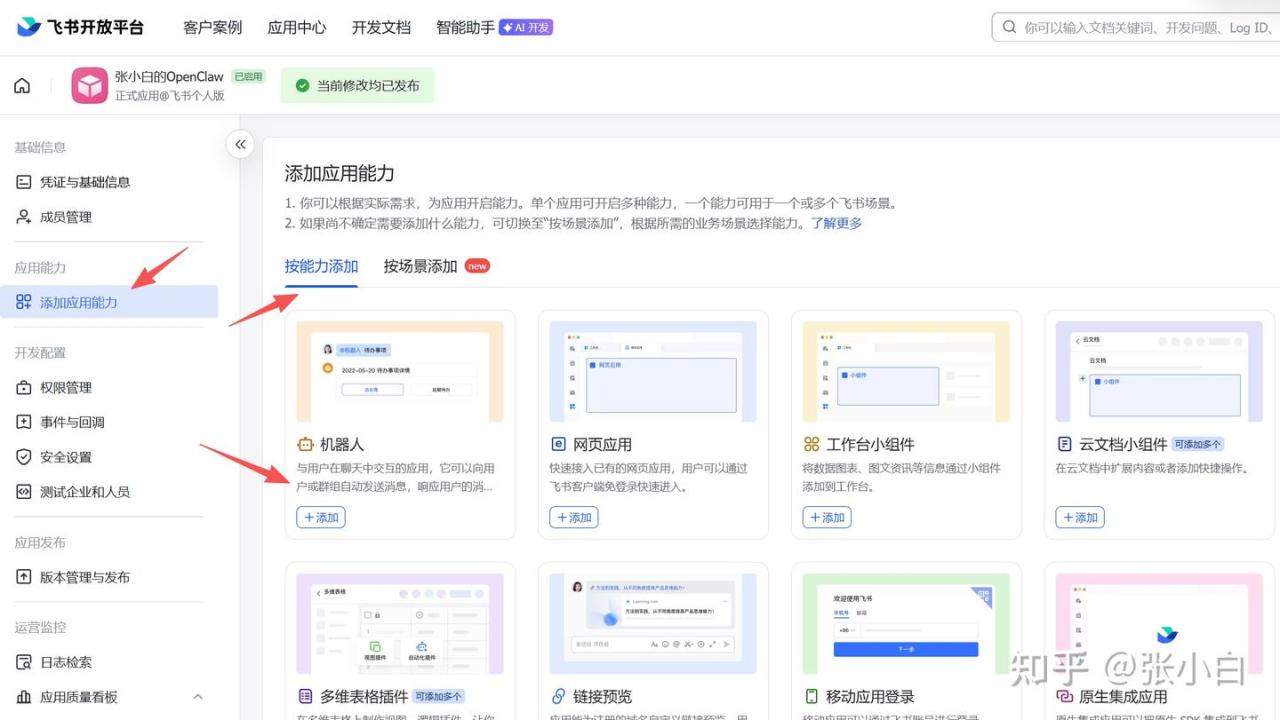
Task: Open 日志检索 in the sidebar
Action: tap(65, 662)
